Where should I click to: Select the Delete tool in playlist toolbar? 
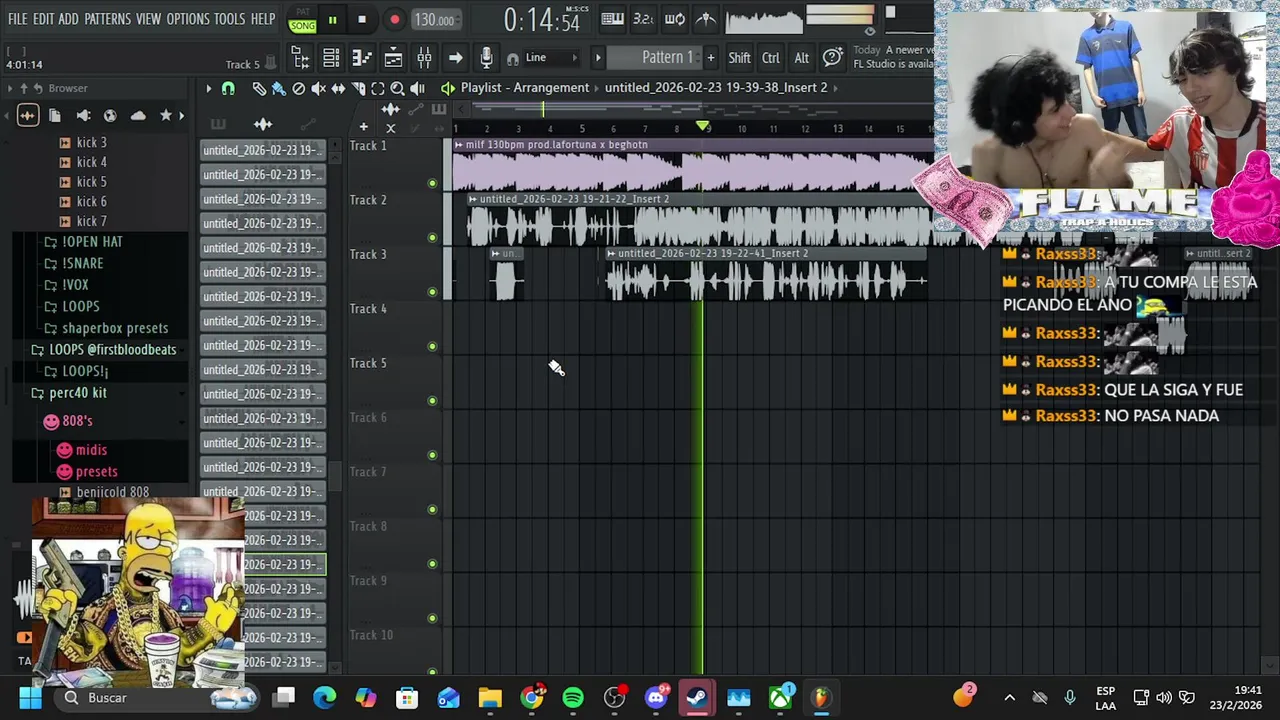click(x=298, y=88)
